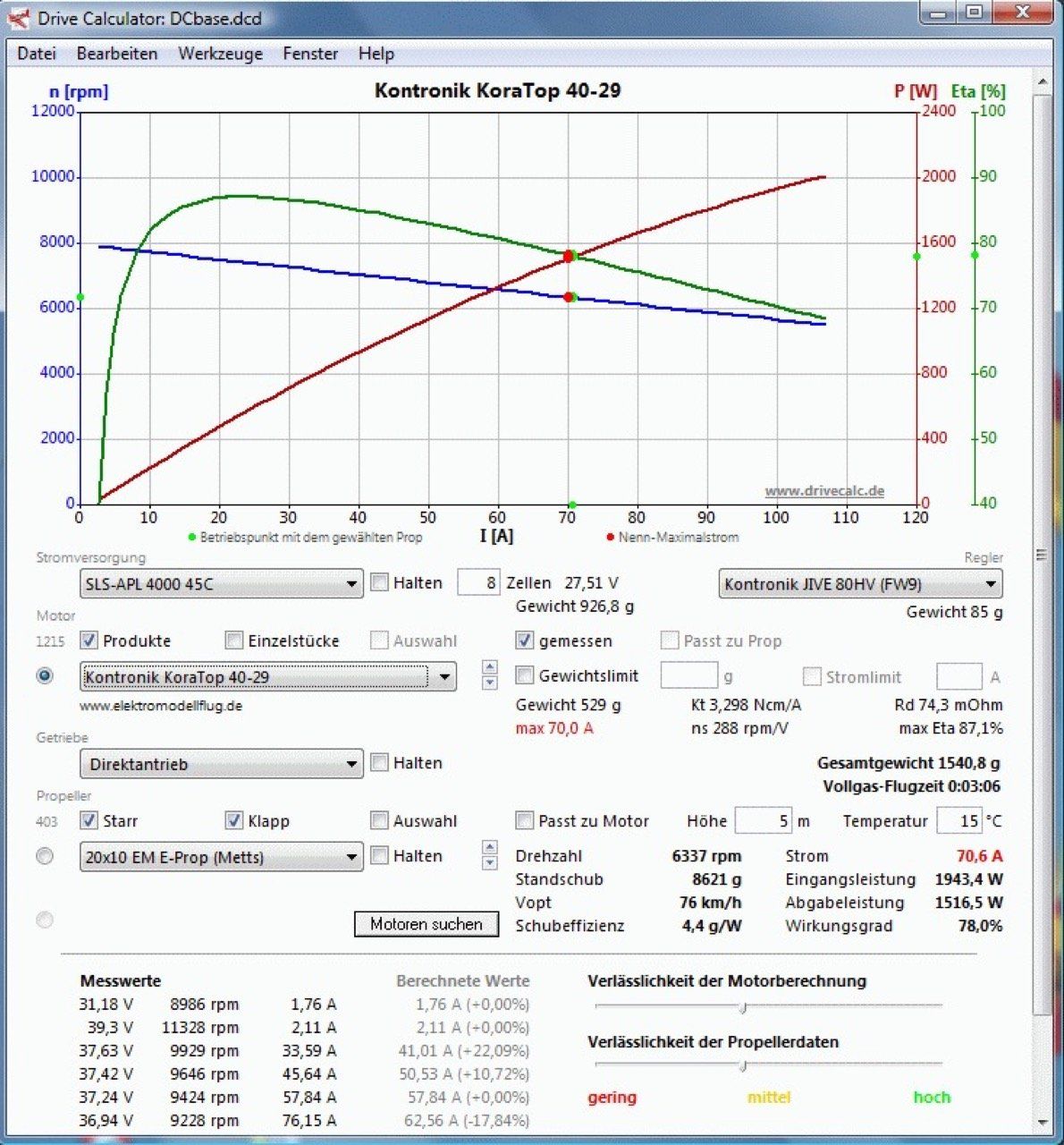Click the green marker on the current axis
This screenshot has width=1064, height=1145.
[x=572, y=505]
